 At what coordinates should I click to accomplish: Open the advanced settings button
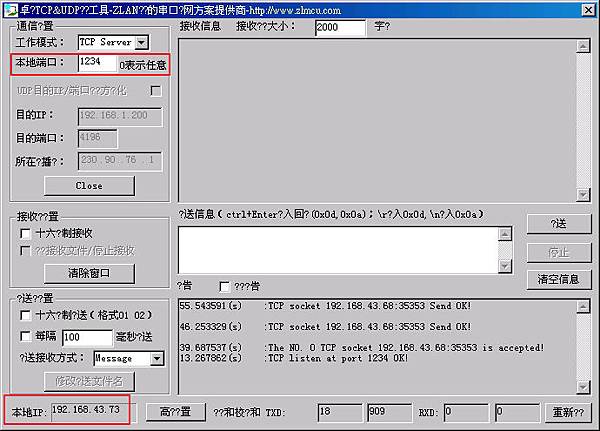(176, 412)
